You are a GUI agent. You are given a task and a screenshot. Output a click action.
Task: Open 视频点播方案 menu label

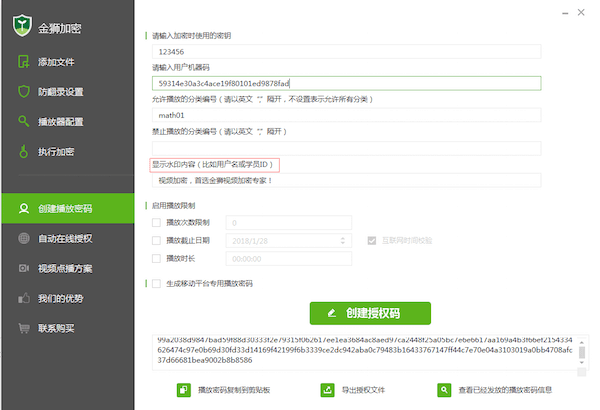point(65,268)
